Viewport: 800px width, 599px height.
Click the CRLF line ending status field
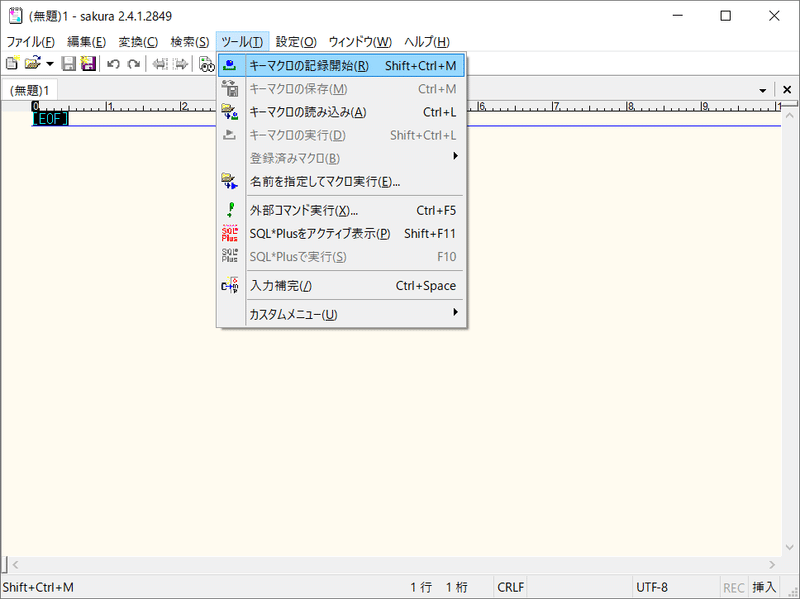pyautogui.click(x=510, y=587)
